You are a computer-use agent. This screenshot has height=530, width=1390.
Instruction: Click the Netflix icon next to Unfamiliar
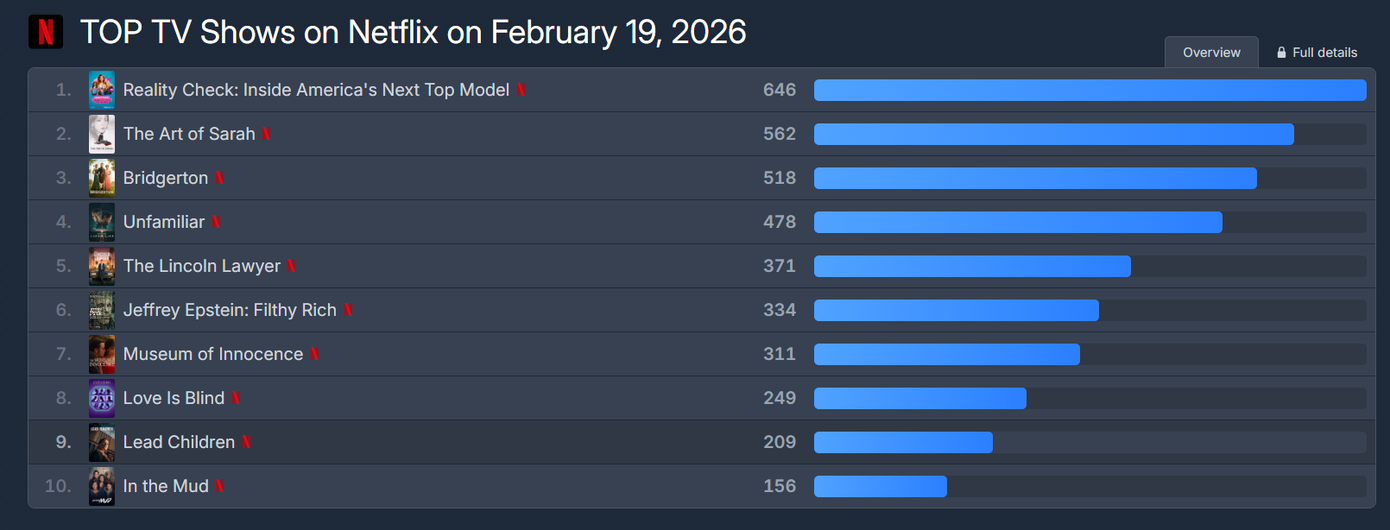(x=216, y=222)
